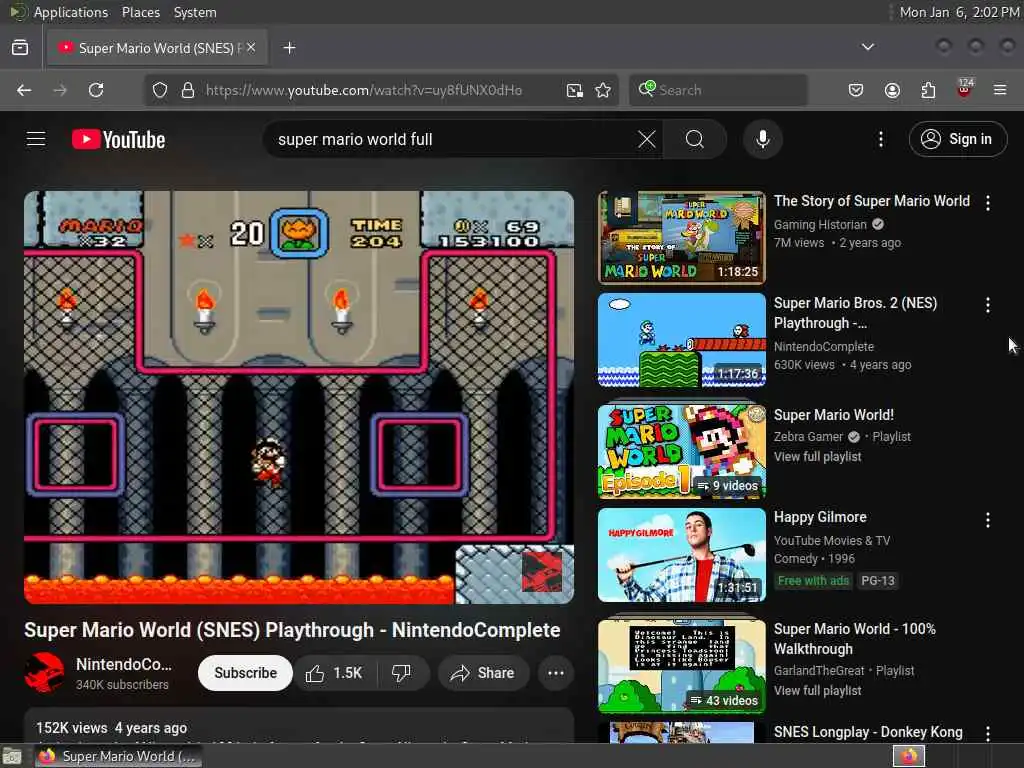The height and width of the screenshot is (768, 1024).
Task: Bookmark this page with star
Action: [603, 90]
